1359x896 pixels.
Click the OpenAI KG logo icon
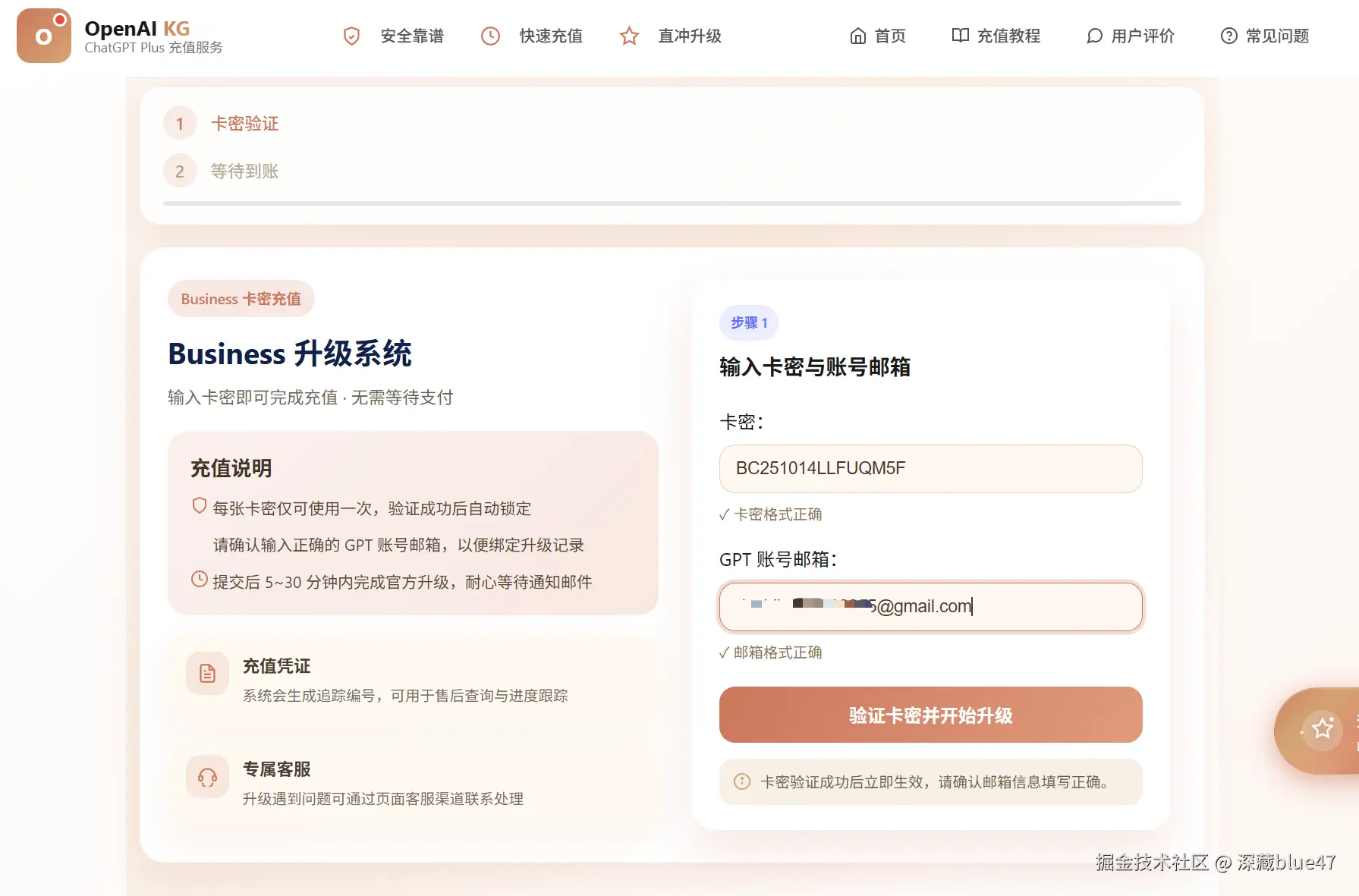click(44, 36)
